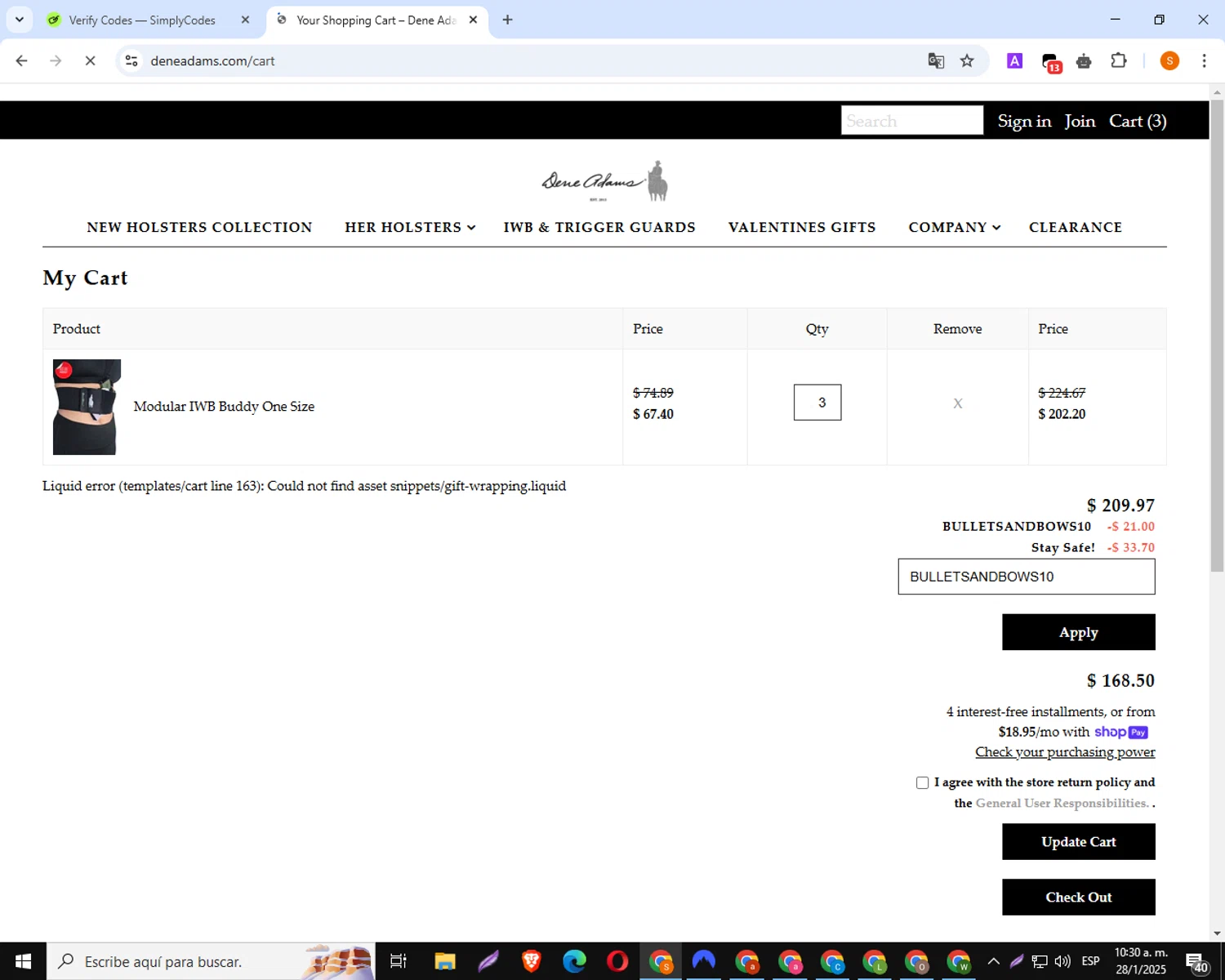
Task: Open the Extensions puzzle icon
Action: (1119, 60)
